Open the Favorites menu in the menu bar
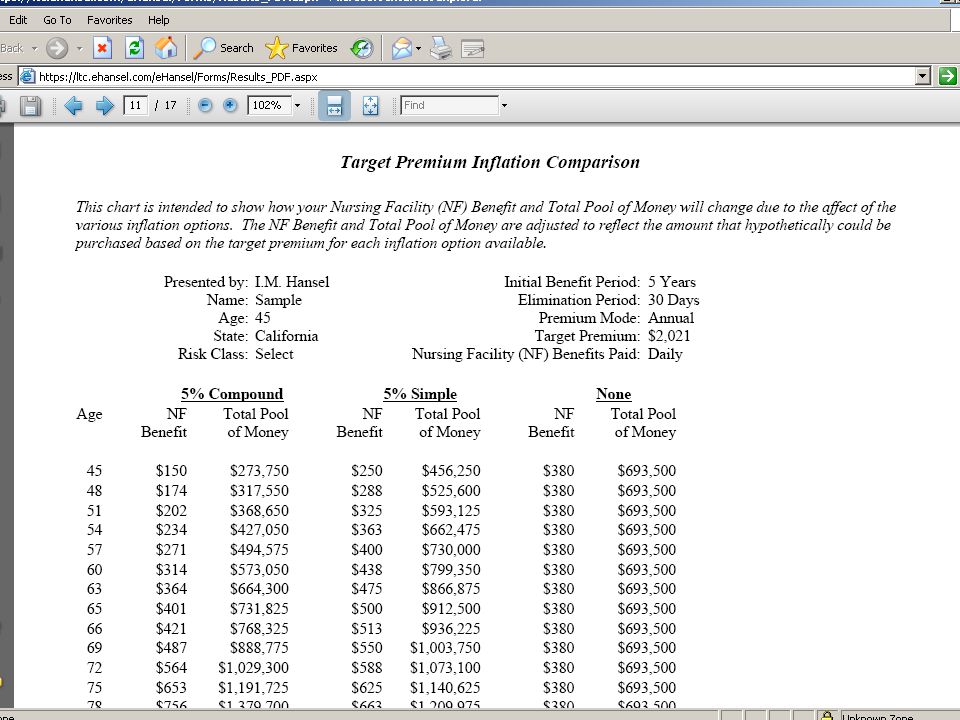The height and width of the screenshot is (720, 960). point(110,20)
